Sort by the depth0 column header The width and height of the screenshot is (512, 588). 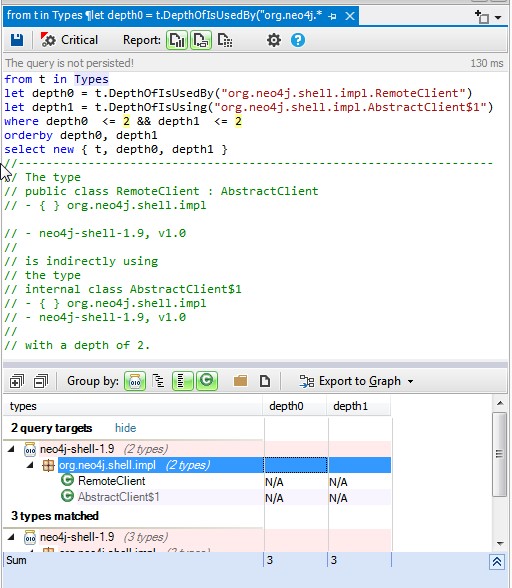[x=295, y=406]
